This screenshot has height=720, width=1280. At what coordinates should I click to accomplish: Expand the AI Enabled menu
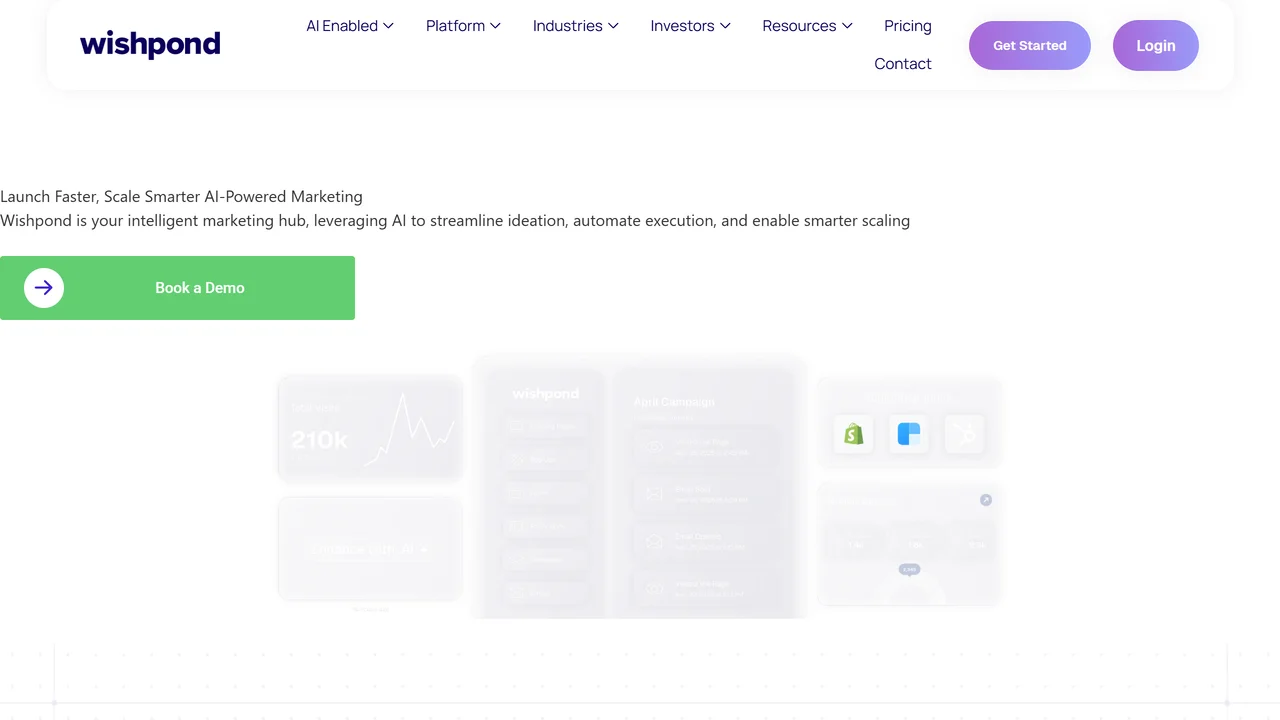pos(350,26)
